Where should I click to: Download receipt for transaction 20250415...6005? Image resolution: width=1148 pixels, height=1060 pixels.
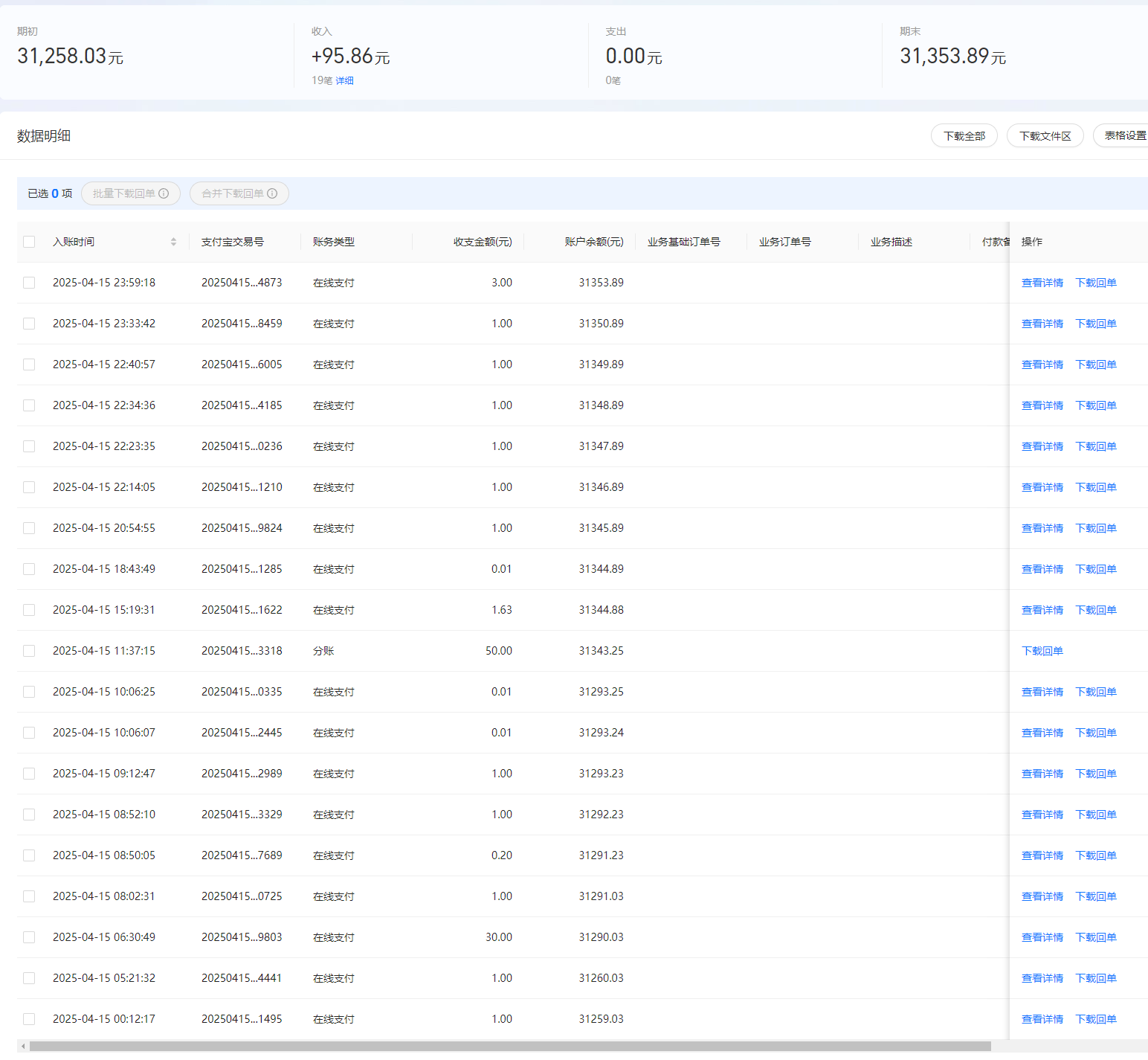[x=1096, y=364]
